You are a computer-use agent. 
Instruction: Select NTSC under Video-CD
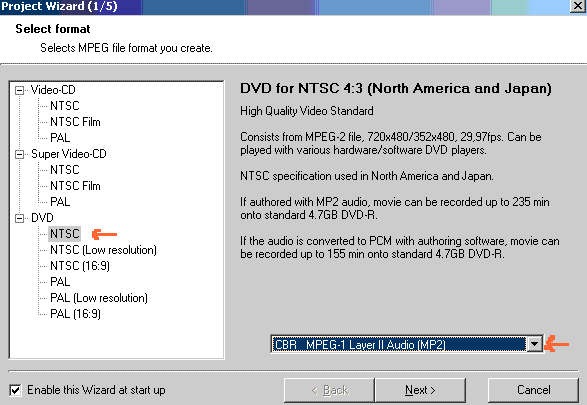(x=65, y=106)
